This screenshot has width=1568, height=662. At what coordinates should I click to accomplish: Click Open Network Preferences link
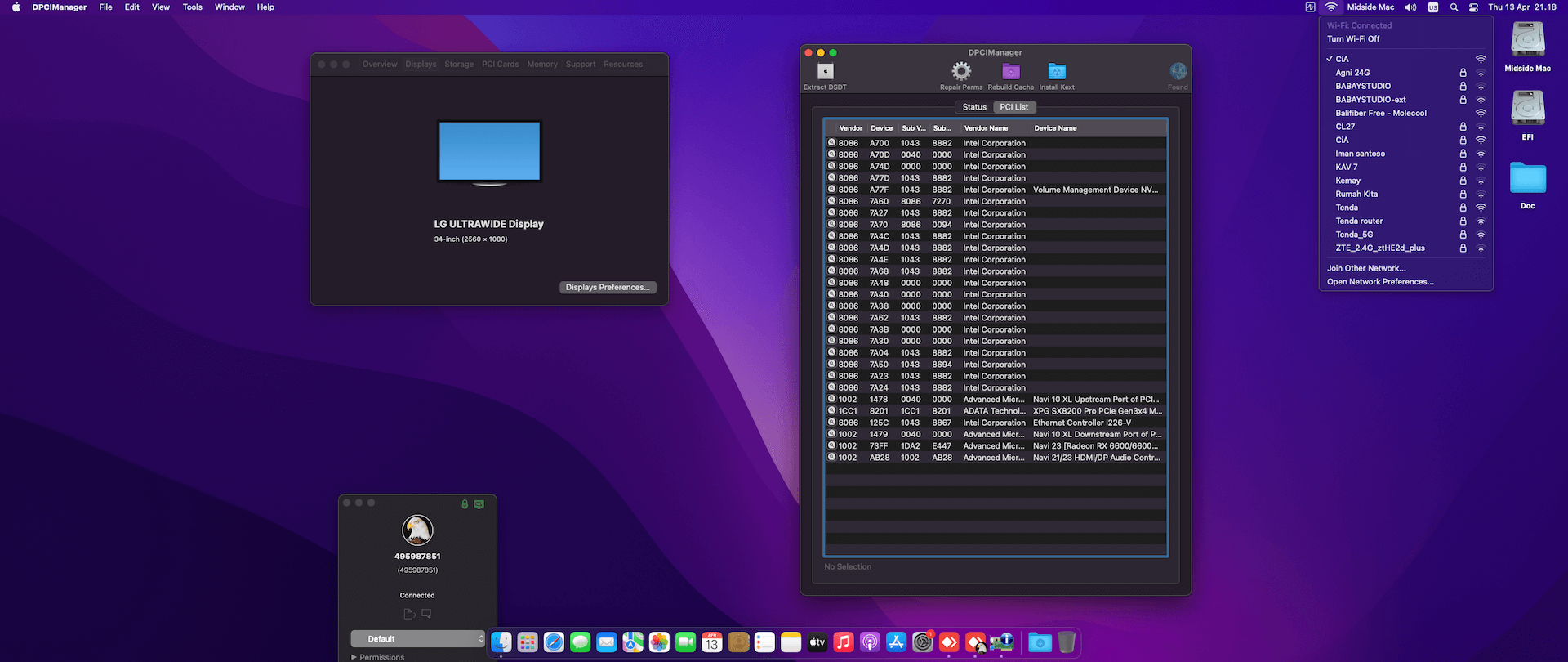point(1380,282)
